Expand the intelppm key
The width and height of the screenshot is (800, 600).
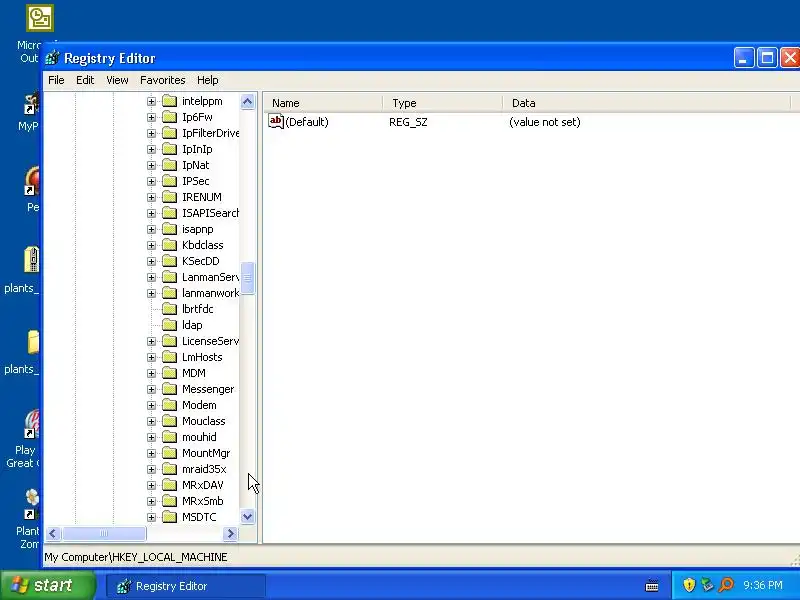(152, 102)
